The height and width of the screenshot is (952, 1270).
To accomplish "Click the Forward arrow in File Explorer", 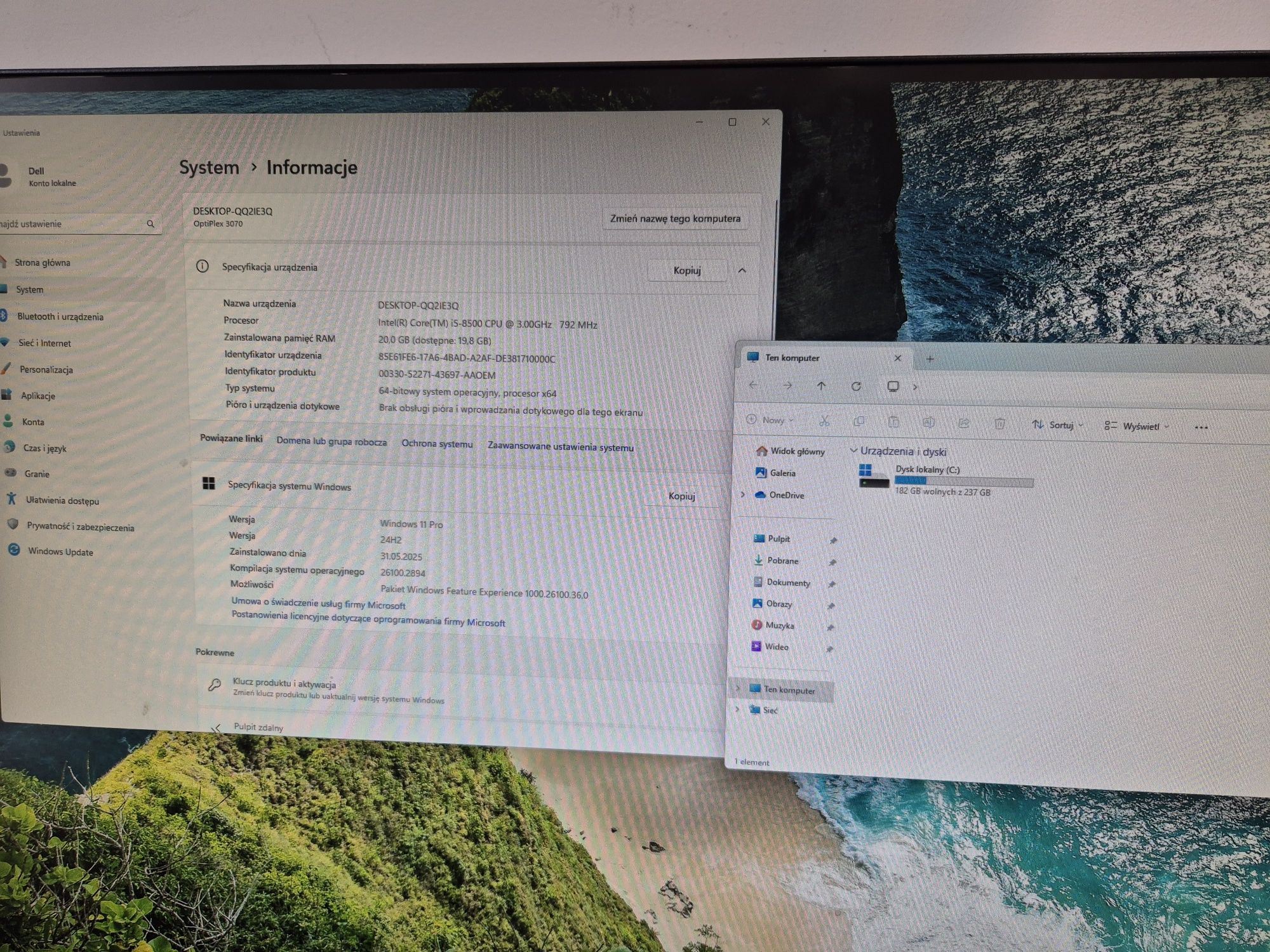I will tap(787, 385).
